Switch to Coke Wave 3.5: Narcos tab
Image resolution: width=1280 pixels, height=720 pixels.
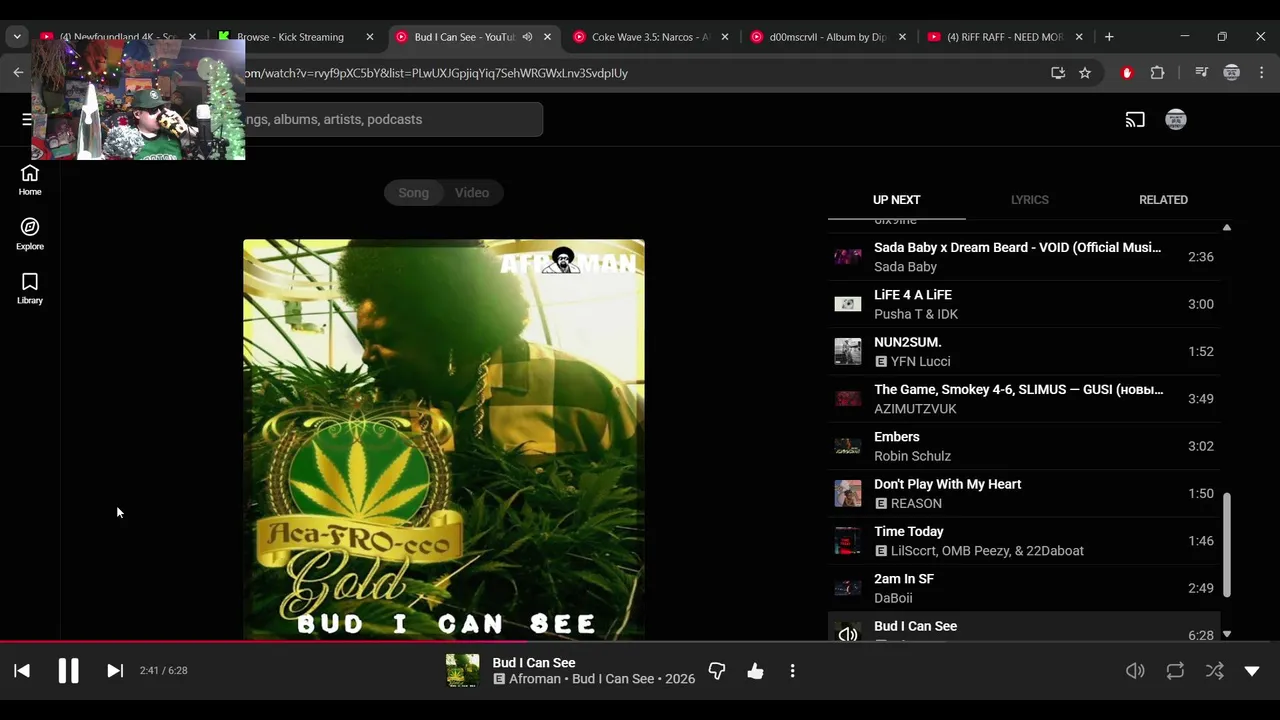click(650, 37)
